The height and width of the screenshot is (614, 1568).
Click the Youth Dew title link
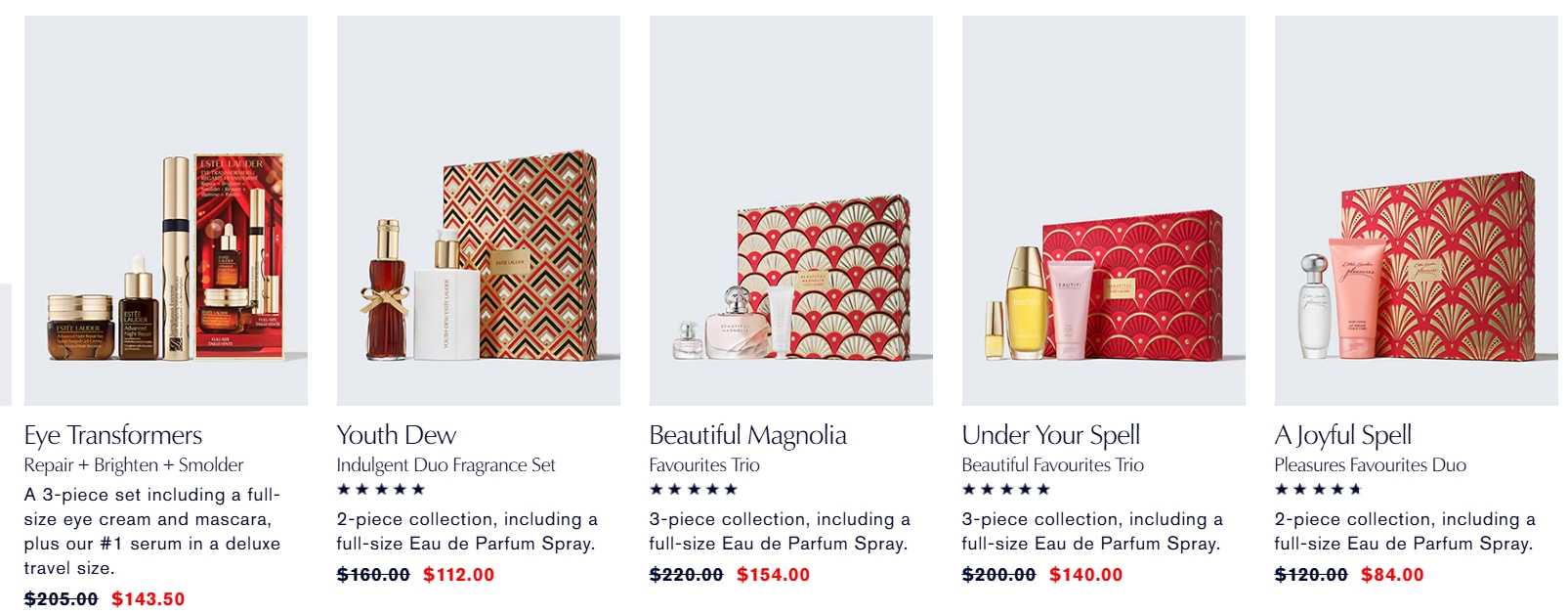point(397,435)
